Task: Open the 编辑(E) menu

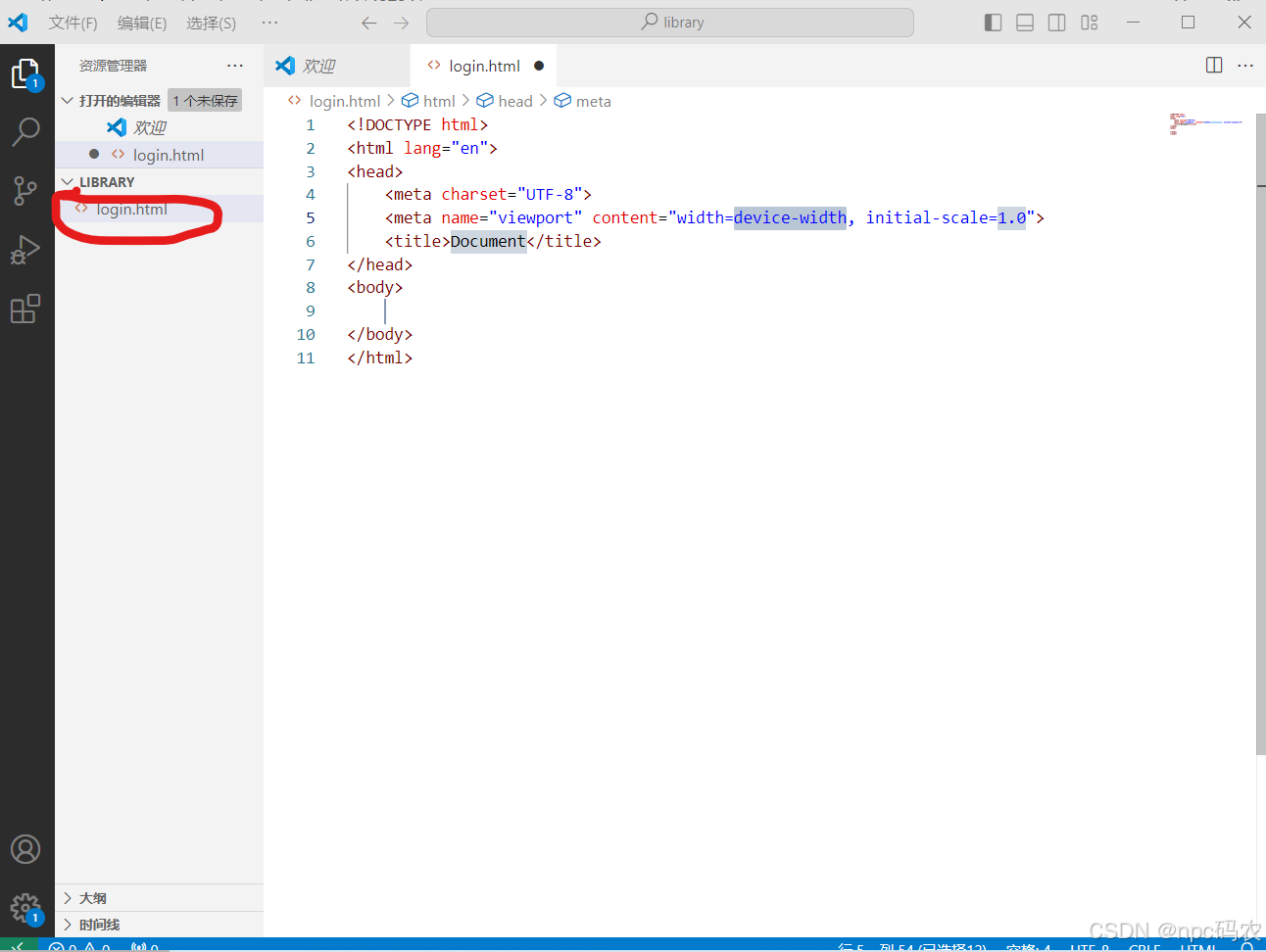Action: click(142, 23)
